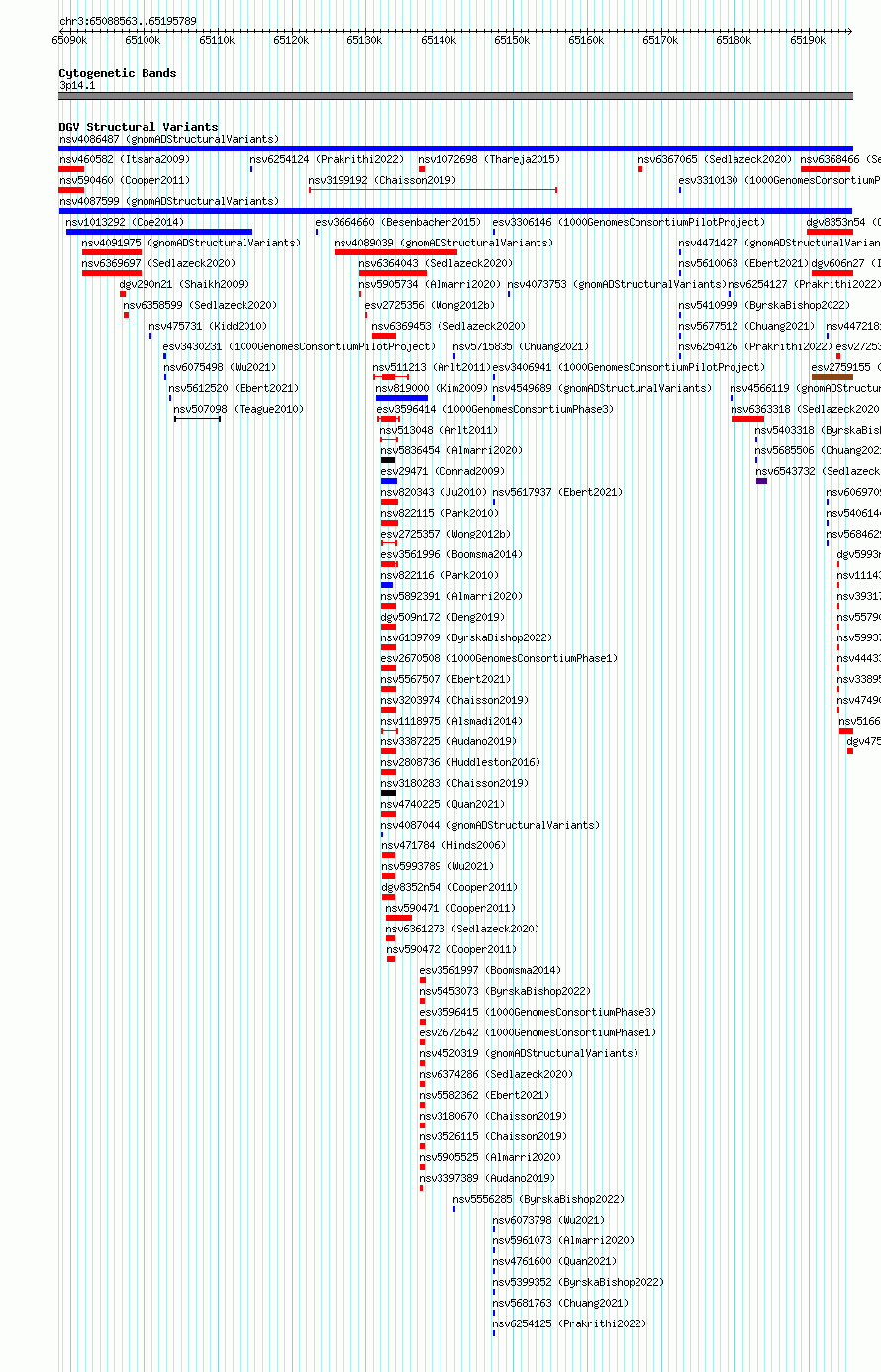Click nsv4073753 gnomAD variant label
This screenshot has width=881, height=1372.
[618, 284]
